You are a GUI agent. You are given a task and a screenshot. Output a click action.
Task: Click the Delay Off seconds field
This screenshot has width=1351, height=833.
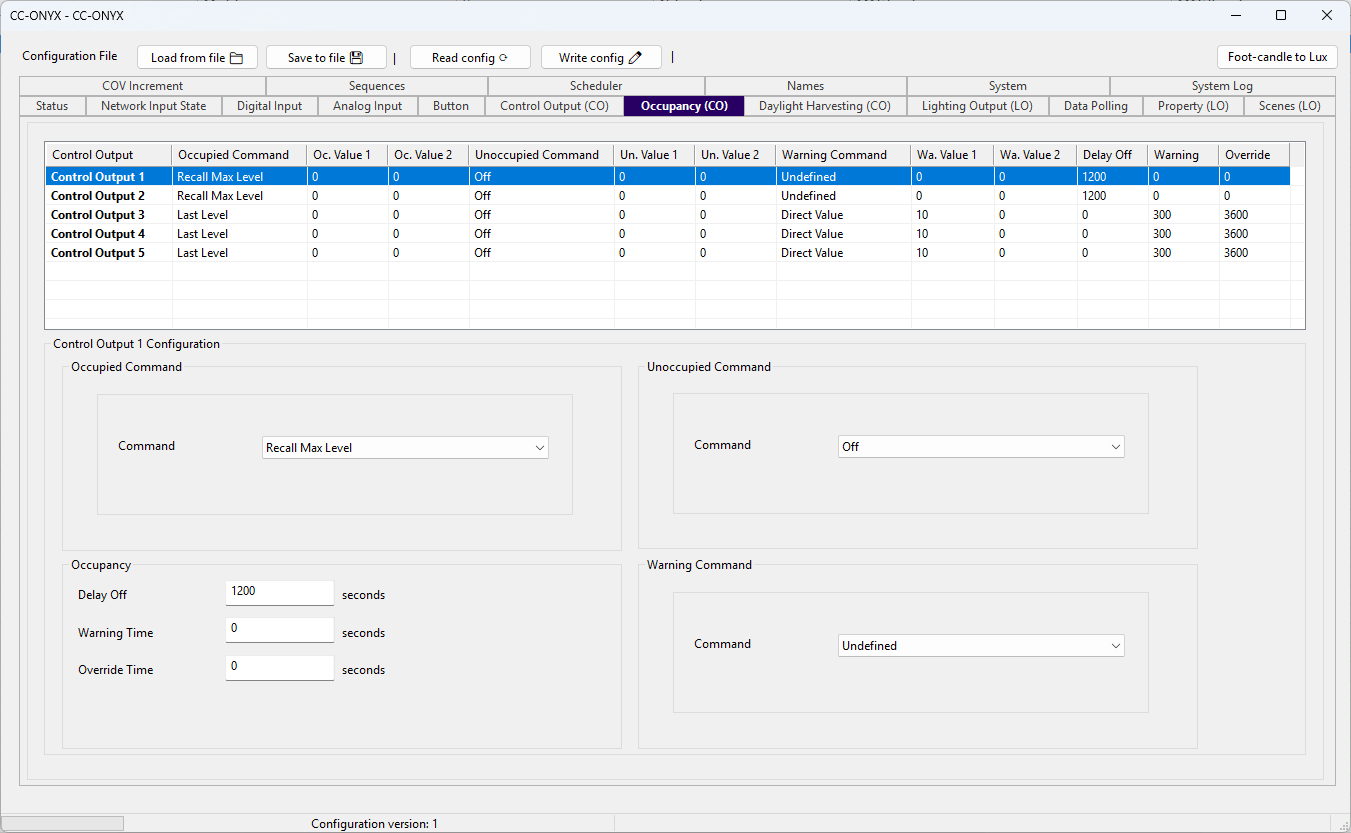point(280,592)
